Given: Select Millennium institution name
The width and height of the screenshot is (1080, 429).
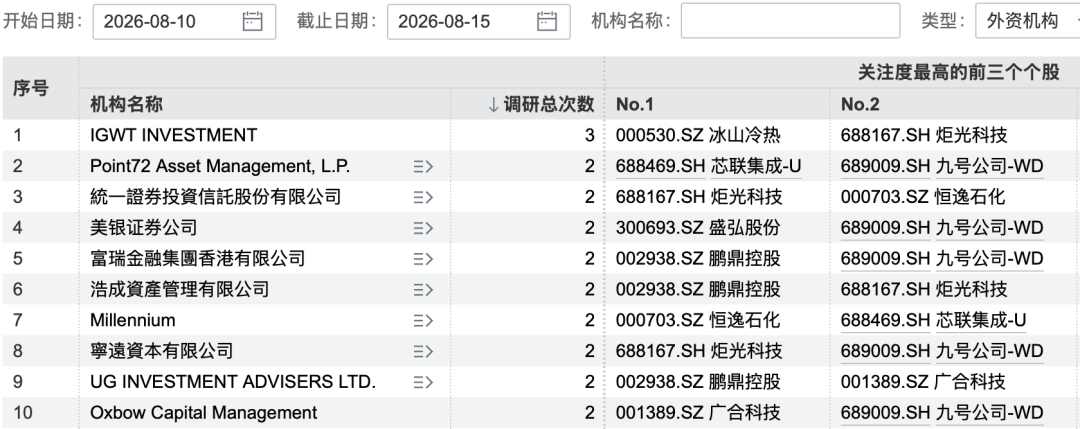Looking at the screenshot, I should click(133, 320).
